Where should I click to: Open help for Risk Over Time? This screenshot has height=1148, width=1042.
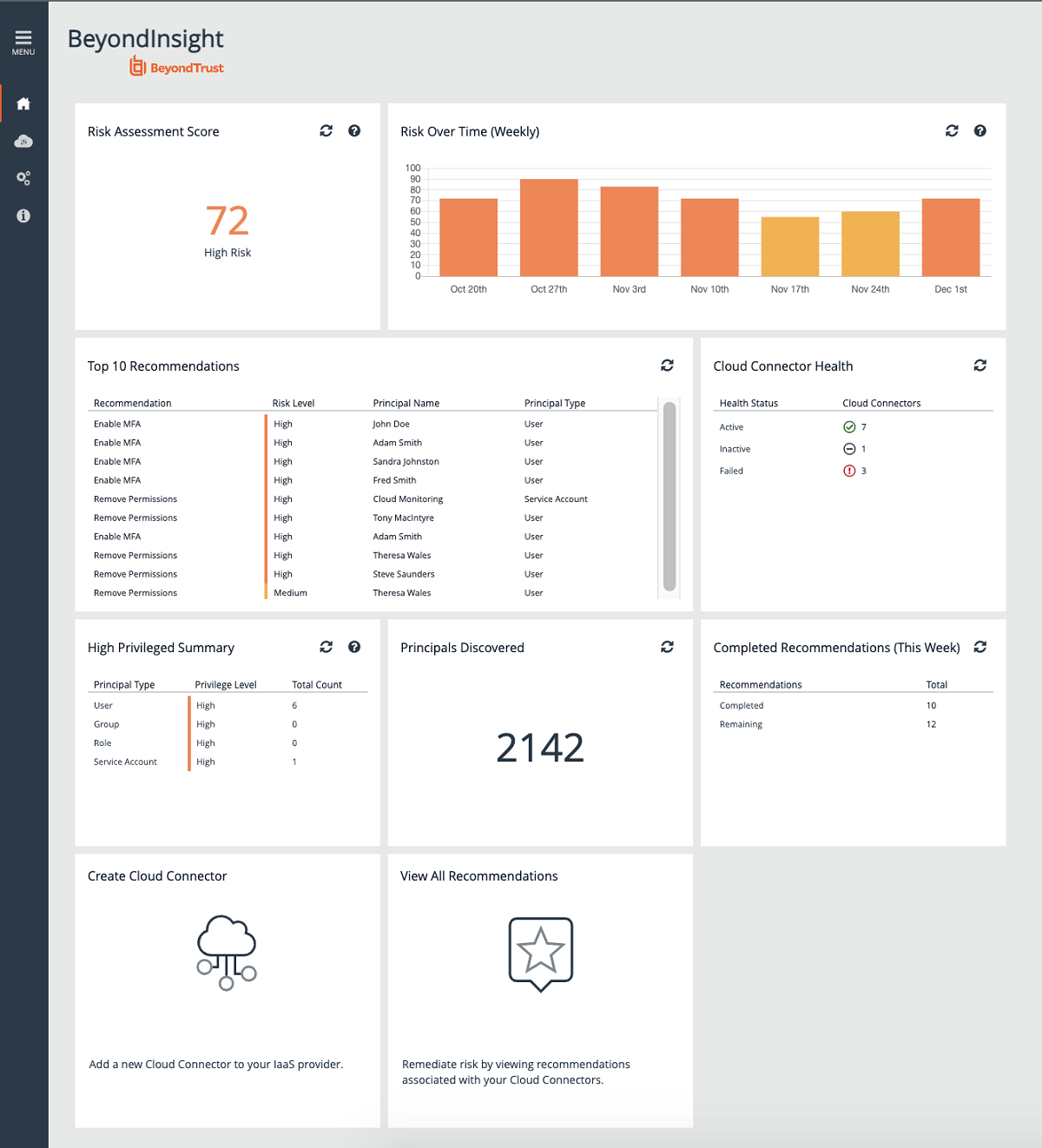pyautogui.click(x=980, y=131)
